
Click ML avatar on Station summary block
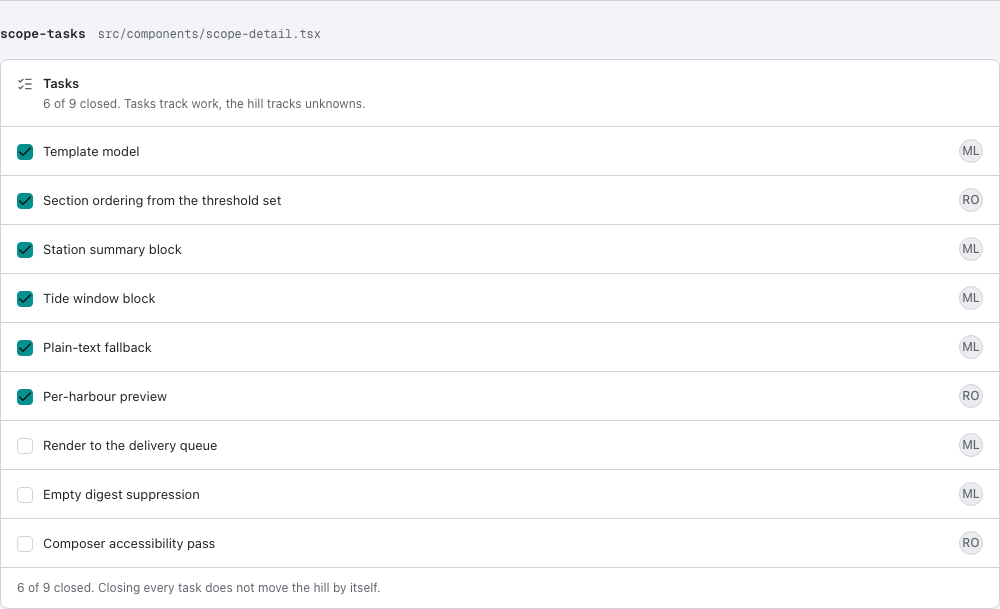pyautogui.click(x=971, y=249)
